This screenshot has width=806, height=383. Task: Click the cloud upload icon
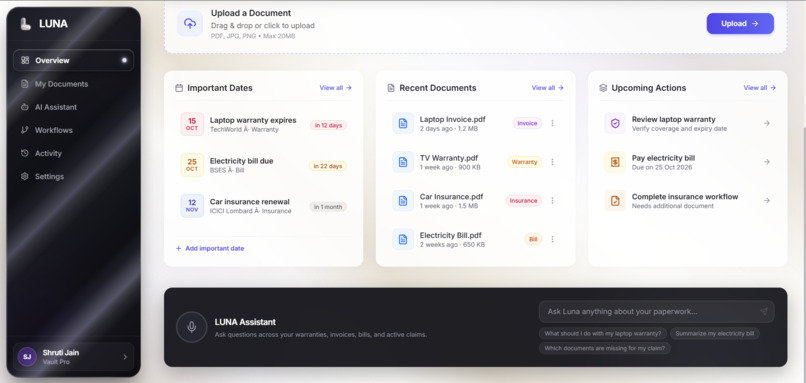click(190, 24)
